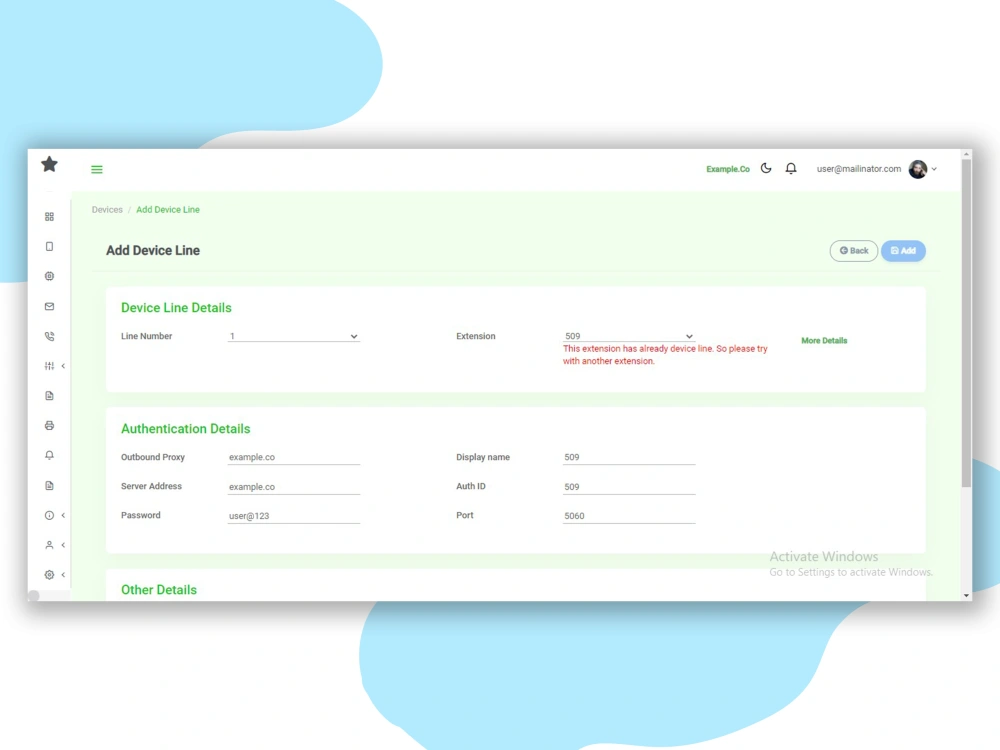Open the phone calls sidebar icon
The image size is (1000, 750).
(x=49, y=336)
